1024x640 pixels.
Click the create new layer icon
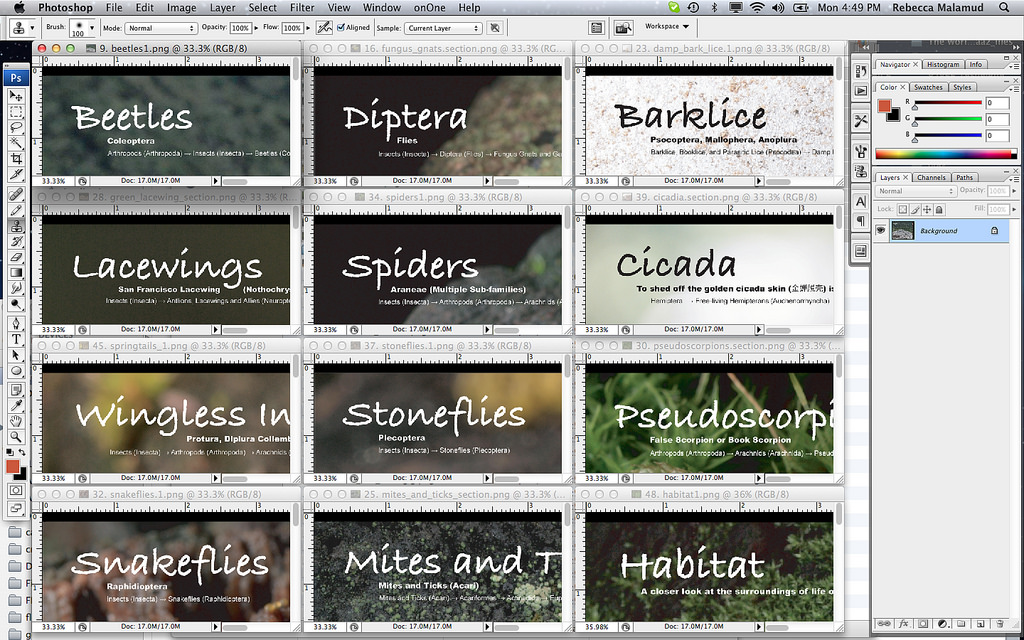pyautogui.click(x=982, y=624)
